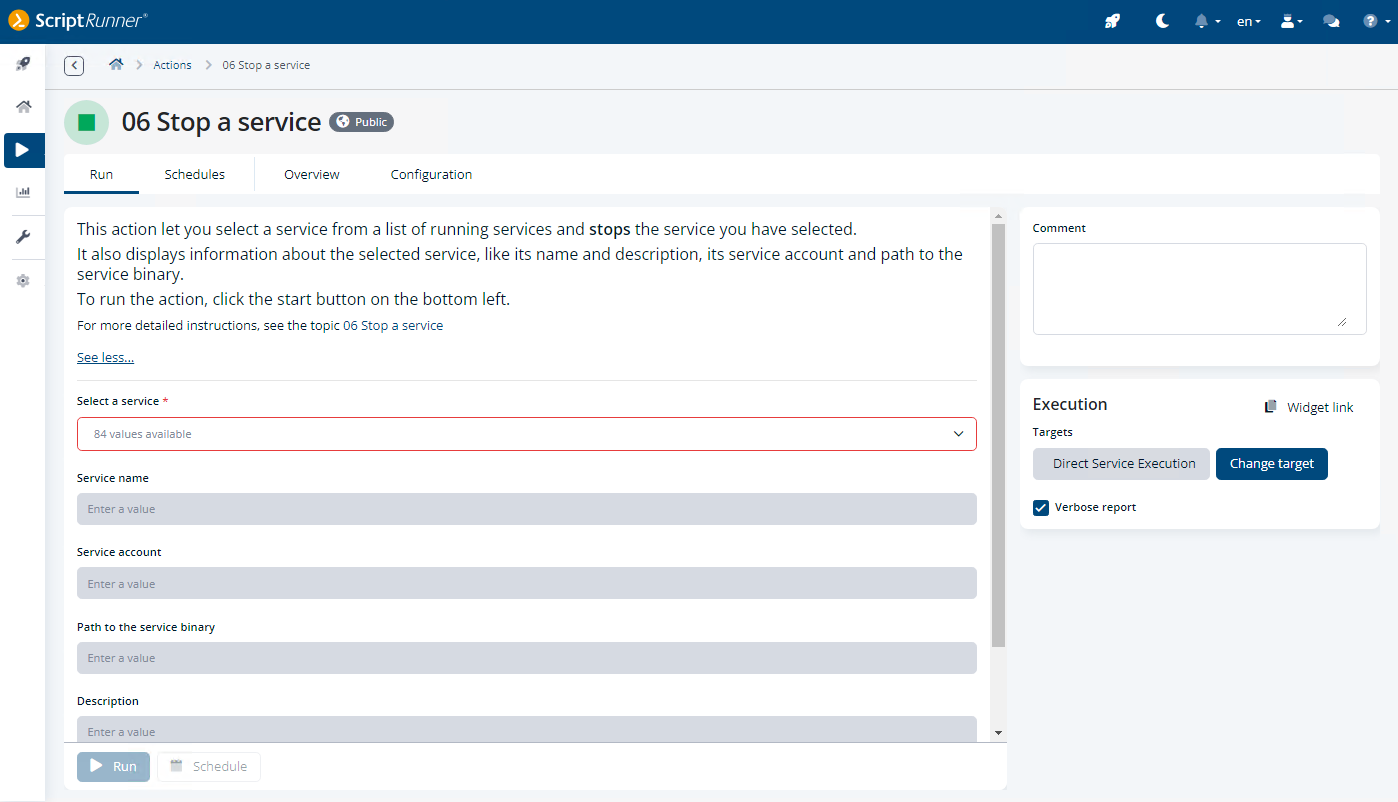The image size is (1398, 802).
Task: Click the 'Service account' field
Action: (x=527, y=583)
